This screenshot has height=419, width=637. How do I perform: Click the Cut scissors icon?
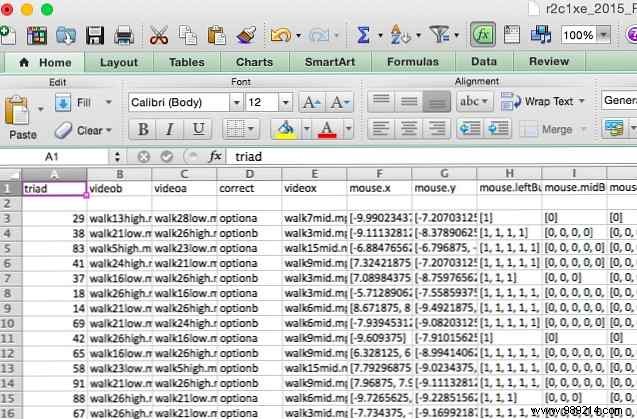pyautogui.click(x=159, y=35)
